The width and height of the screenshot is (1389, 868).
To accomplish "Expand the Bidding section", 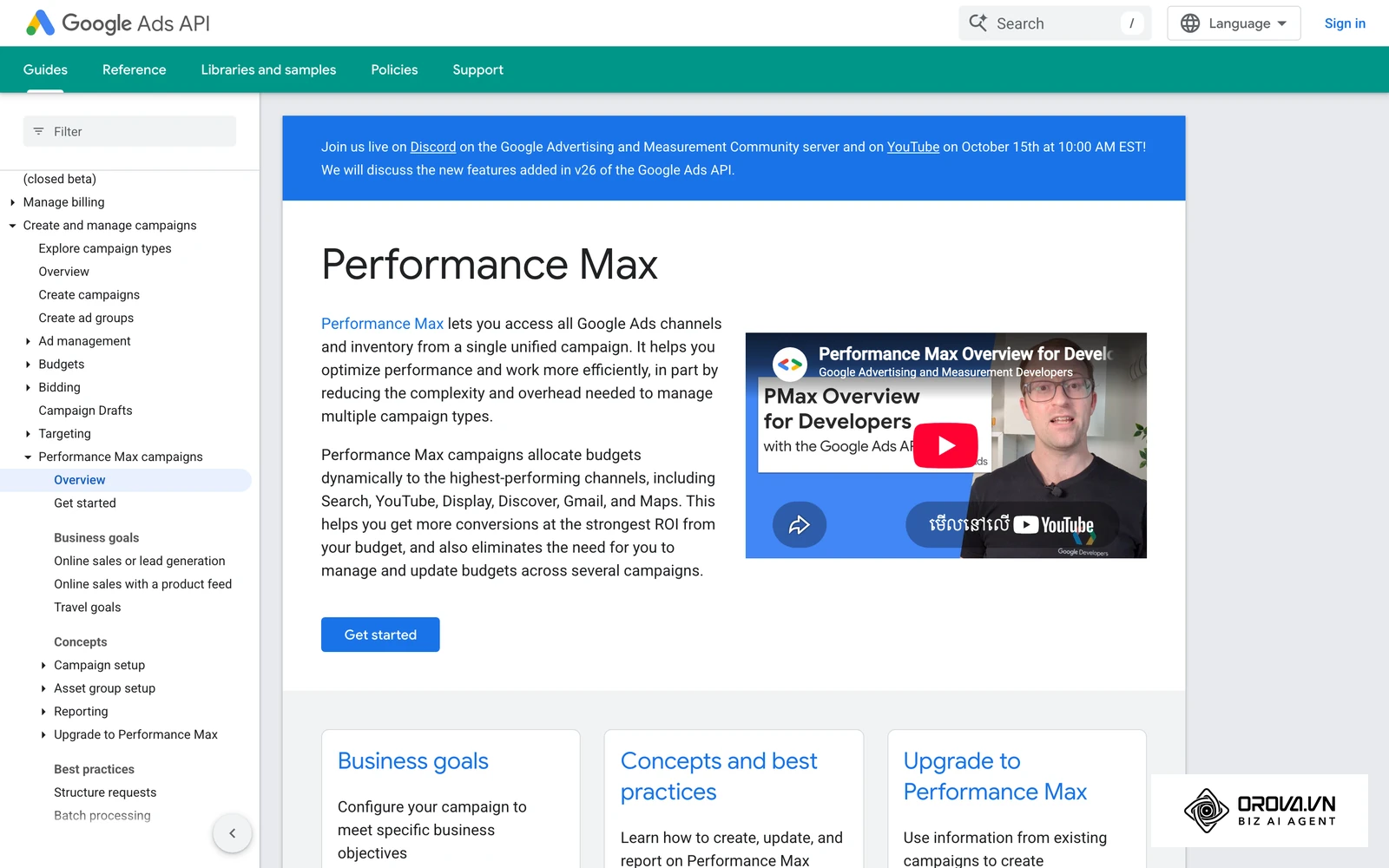I will tap(28, 387).
